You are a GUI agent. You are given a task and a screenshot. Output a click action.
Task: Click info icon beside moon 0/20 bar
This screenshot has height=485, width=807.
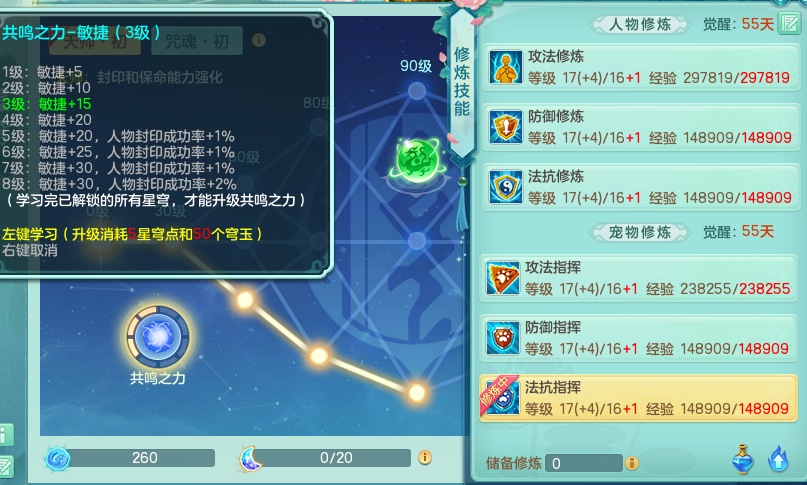tap(425, 457)
